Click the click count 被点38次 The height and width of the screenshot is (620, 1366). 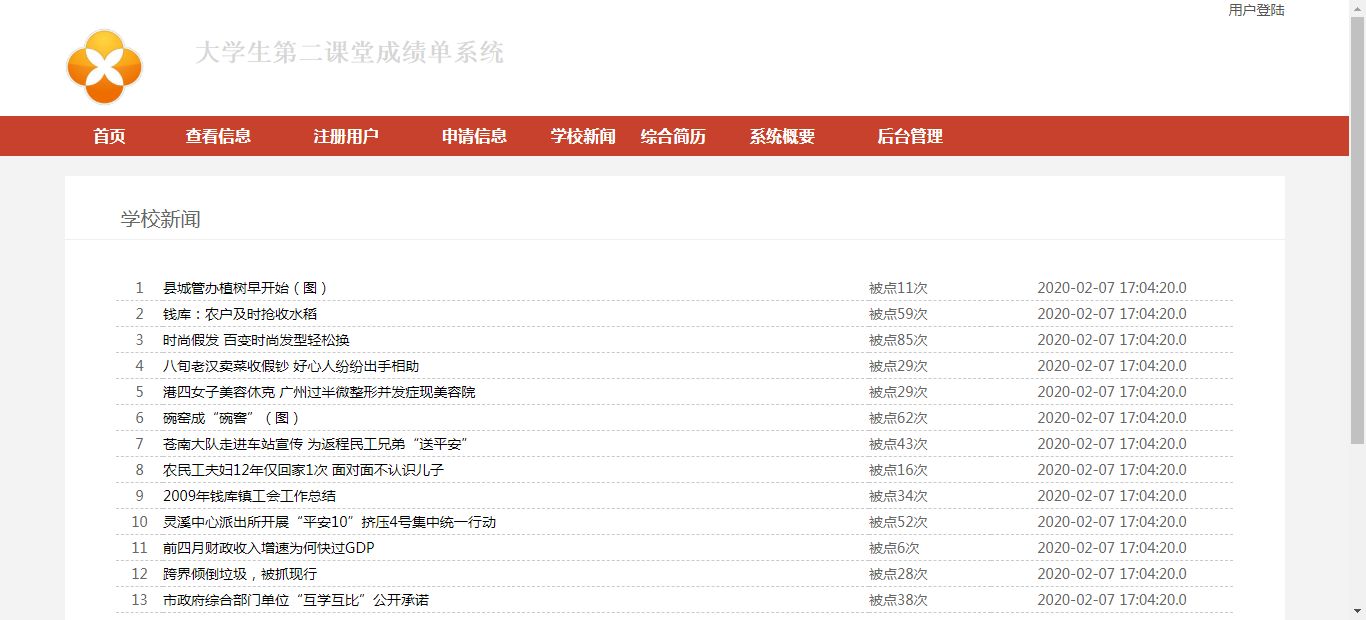[x=898, y=600]
